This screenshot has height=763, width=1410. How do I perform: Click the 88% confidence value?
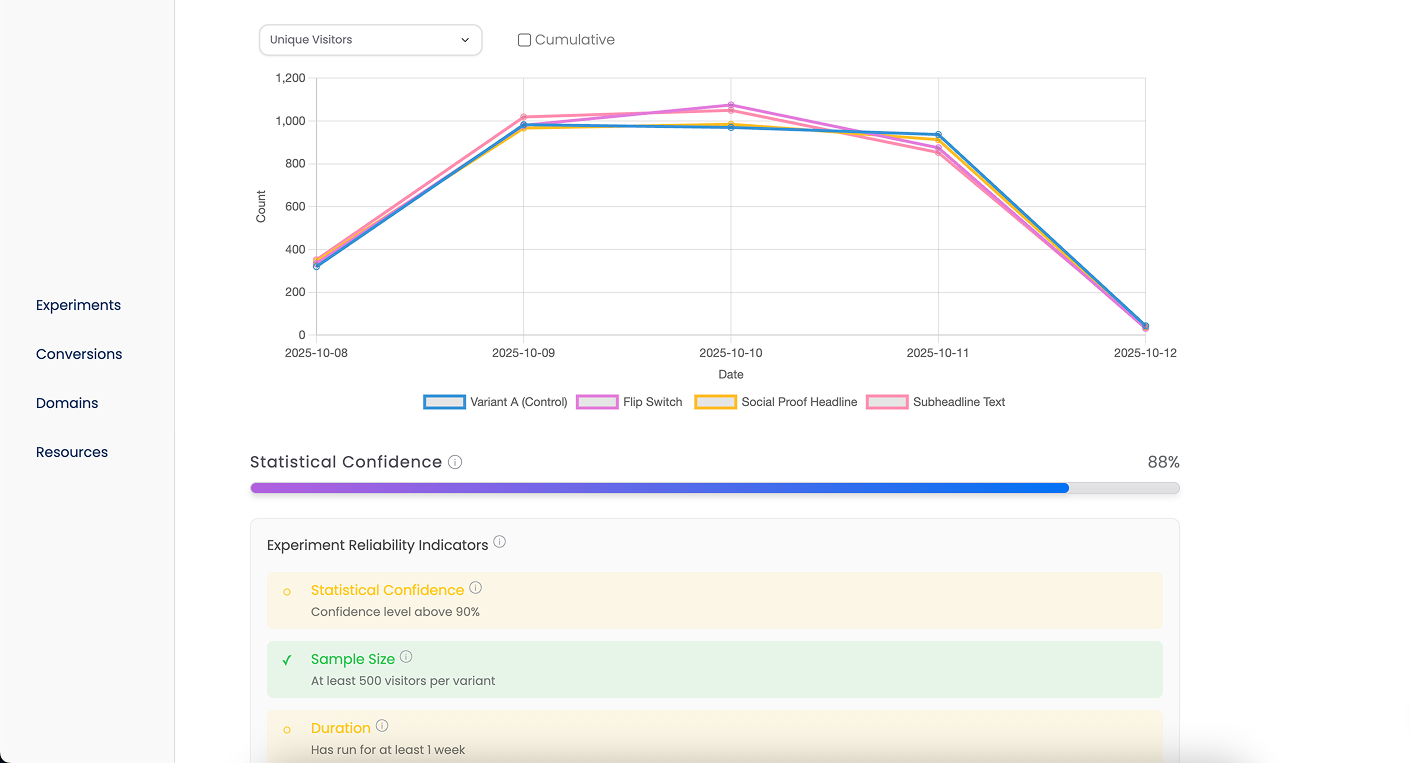pos(1163,462)
